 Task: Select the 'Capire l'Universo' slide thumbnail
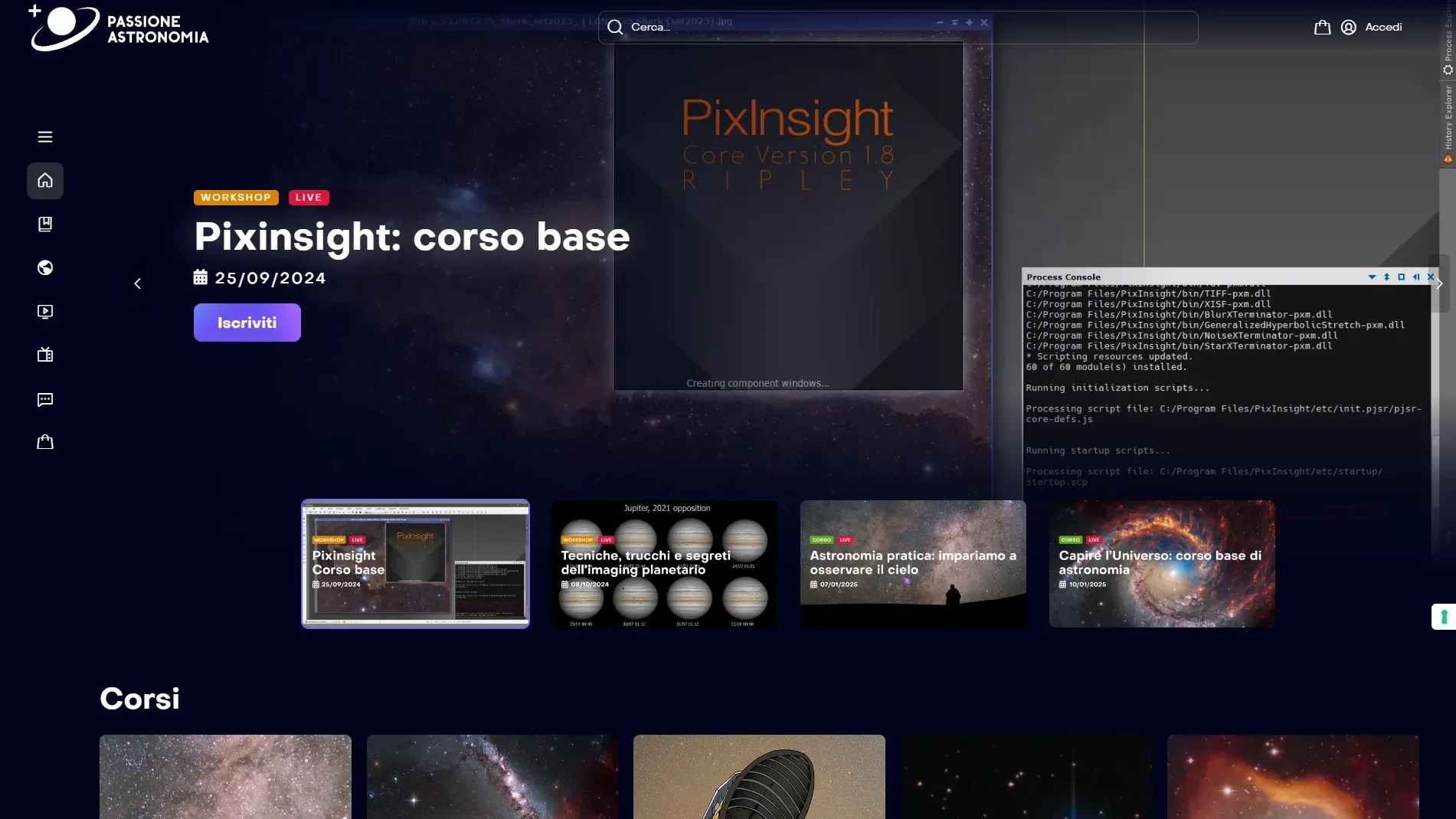tap(1162, 564)
